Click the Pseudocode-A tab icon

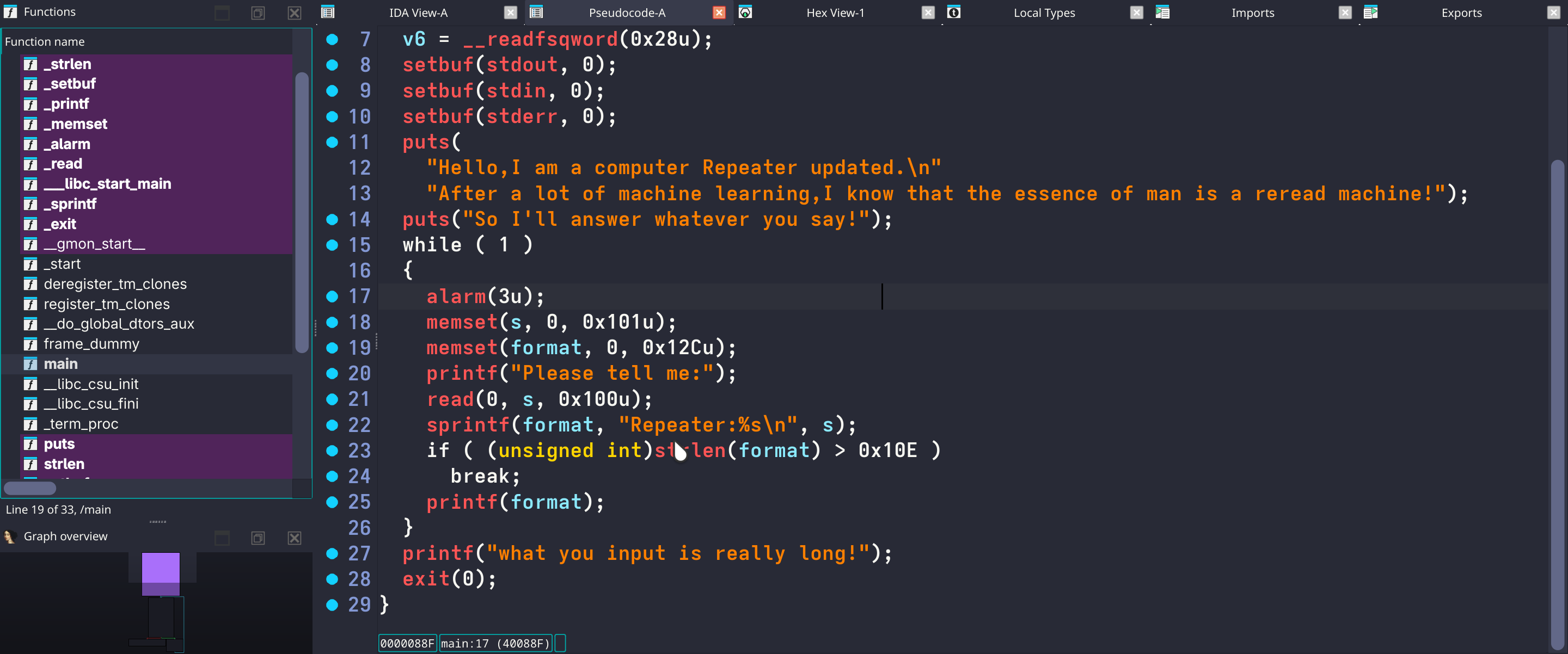click(x=536, y=12)
